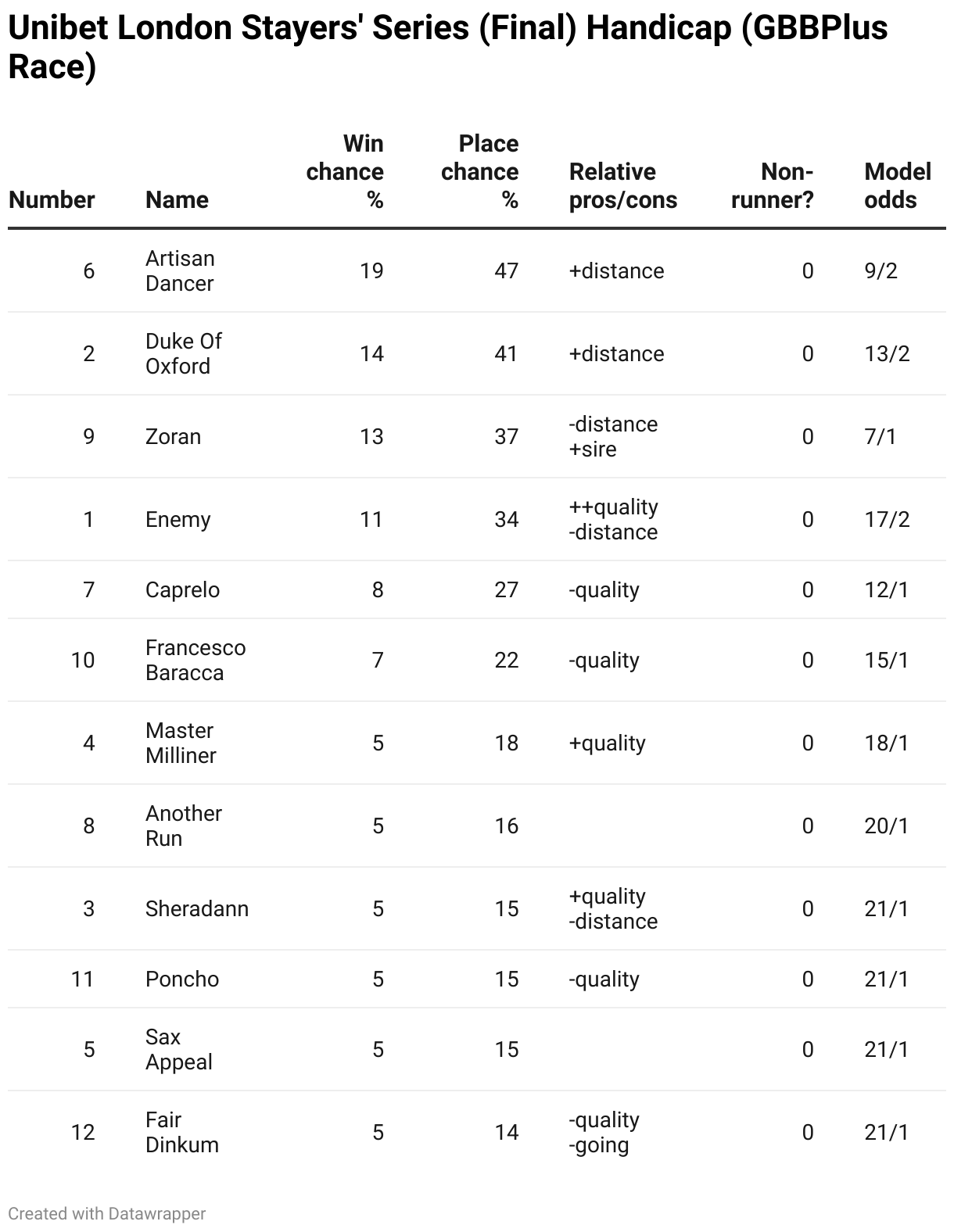Image resolution: width=954 pixels, height=1232 pixels.
Task: Select Poncho in the table
Action: pos(182,979)
